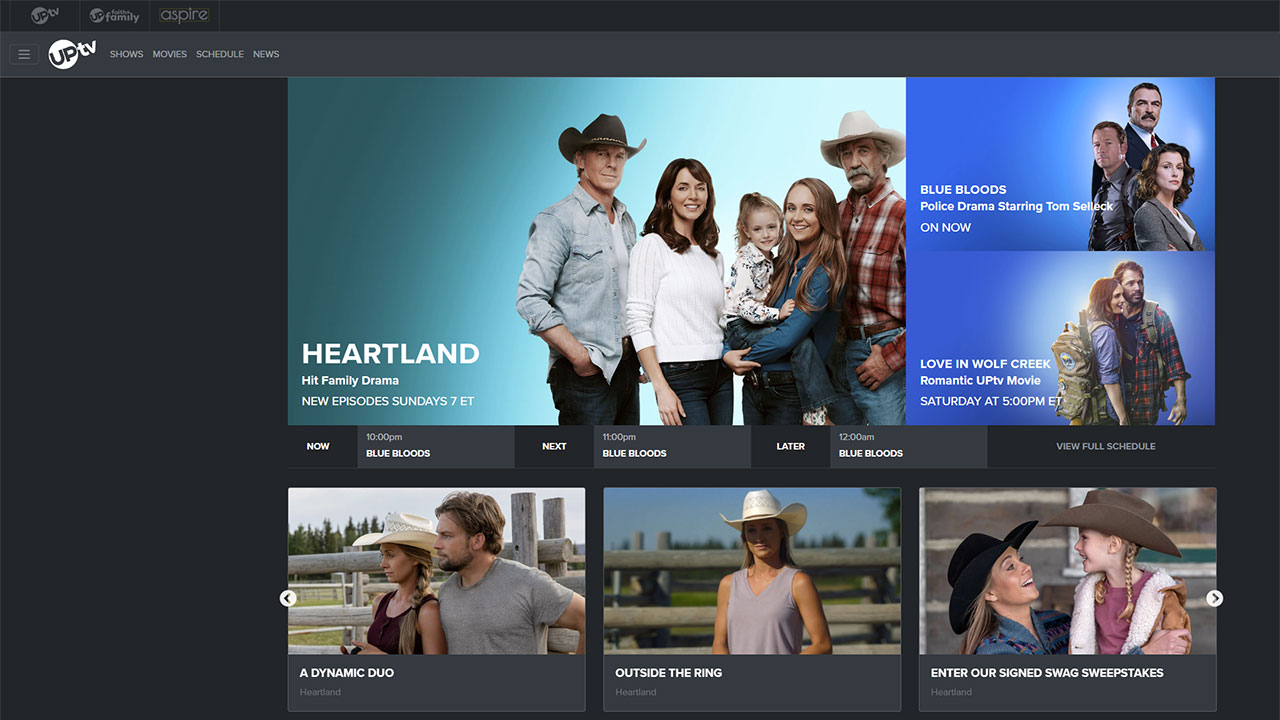This screenshot has width=1280, height=720.
Task: Click ENTER OUR SIGNED SWAG SWEEPSTAKES title
Action: [x=1047, y=673]
